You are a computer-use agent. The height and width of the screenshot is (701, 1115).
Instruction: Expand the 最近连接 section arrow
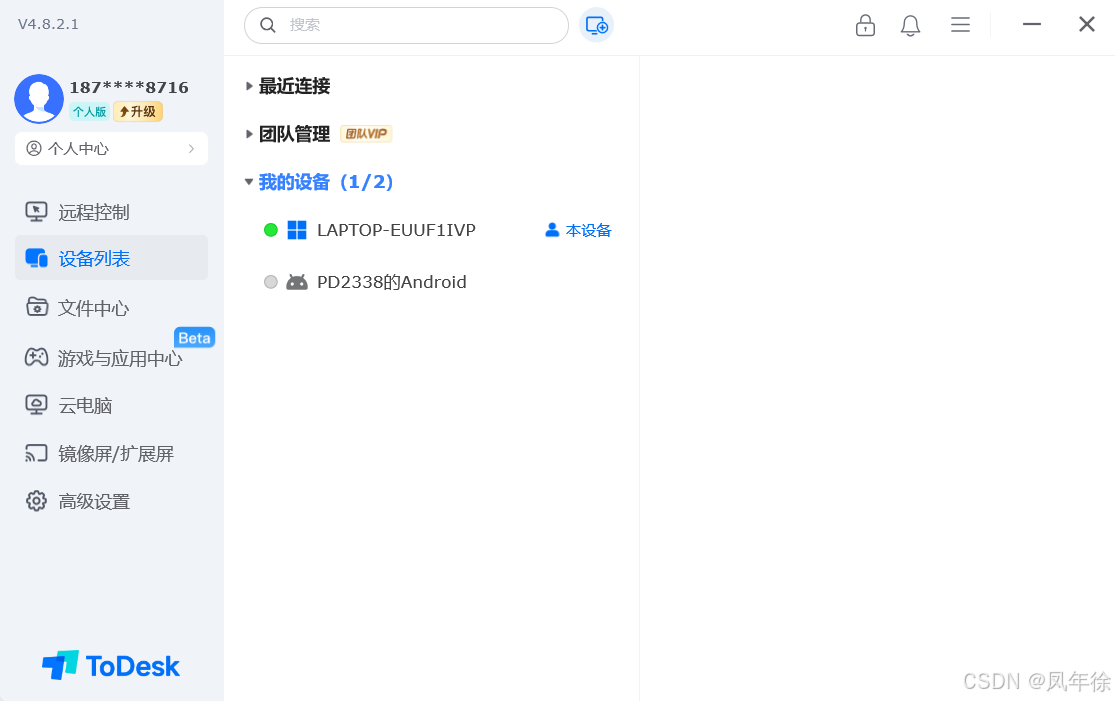(249, 86)
